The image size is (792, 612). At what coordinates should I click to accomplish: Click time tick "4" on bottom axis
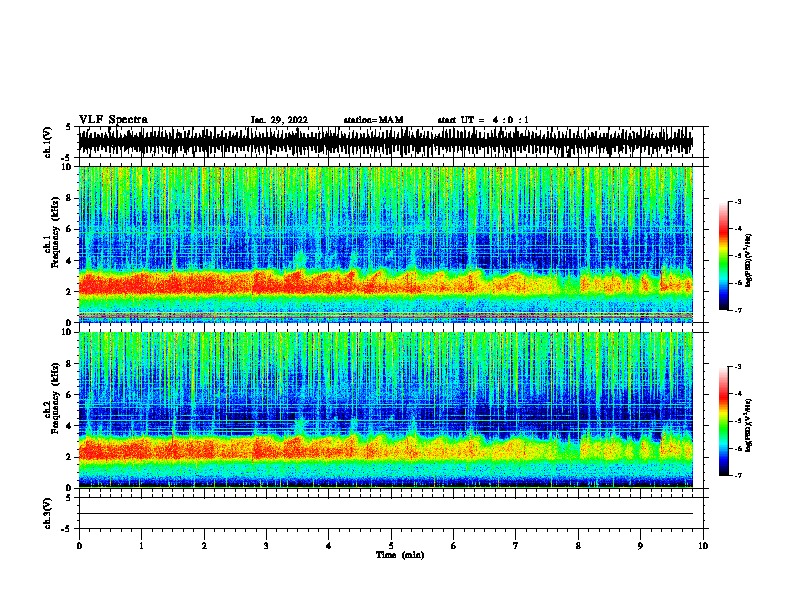click(329, 546)
